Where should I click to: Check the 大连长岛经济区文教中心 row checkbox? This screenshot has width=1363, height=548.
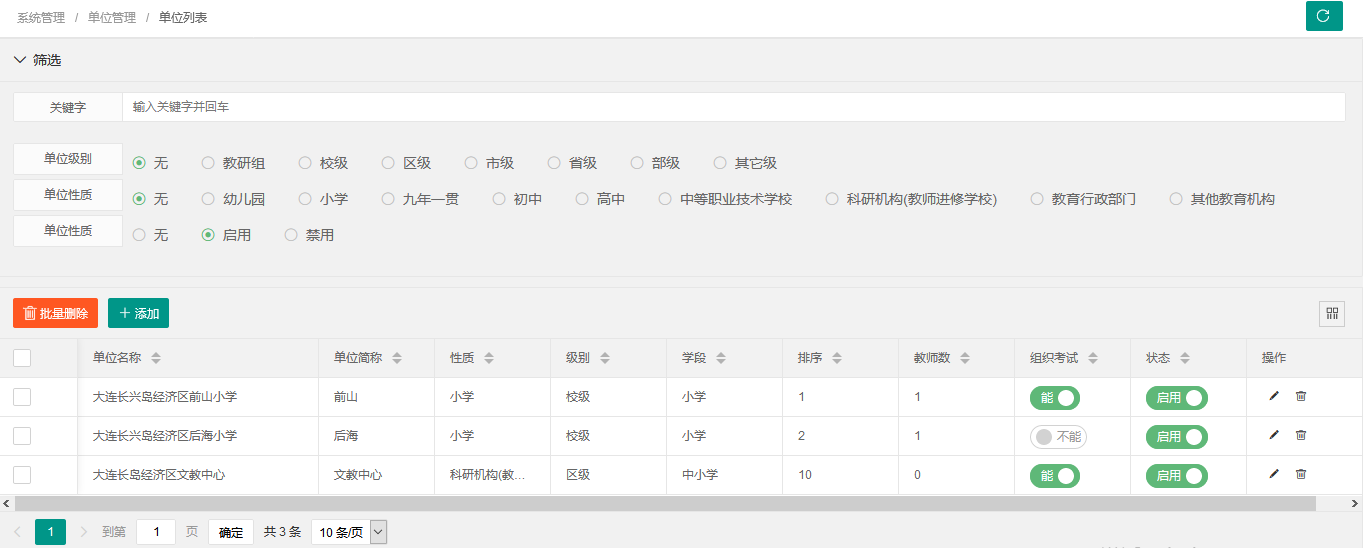[x=22, y=475]
